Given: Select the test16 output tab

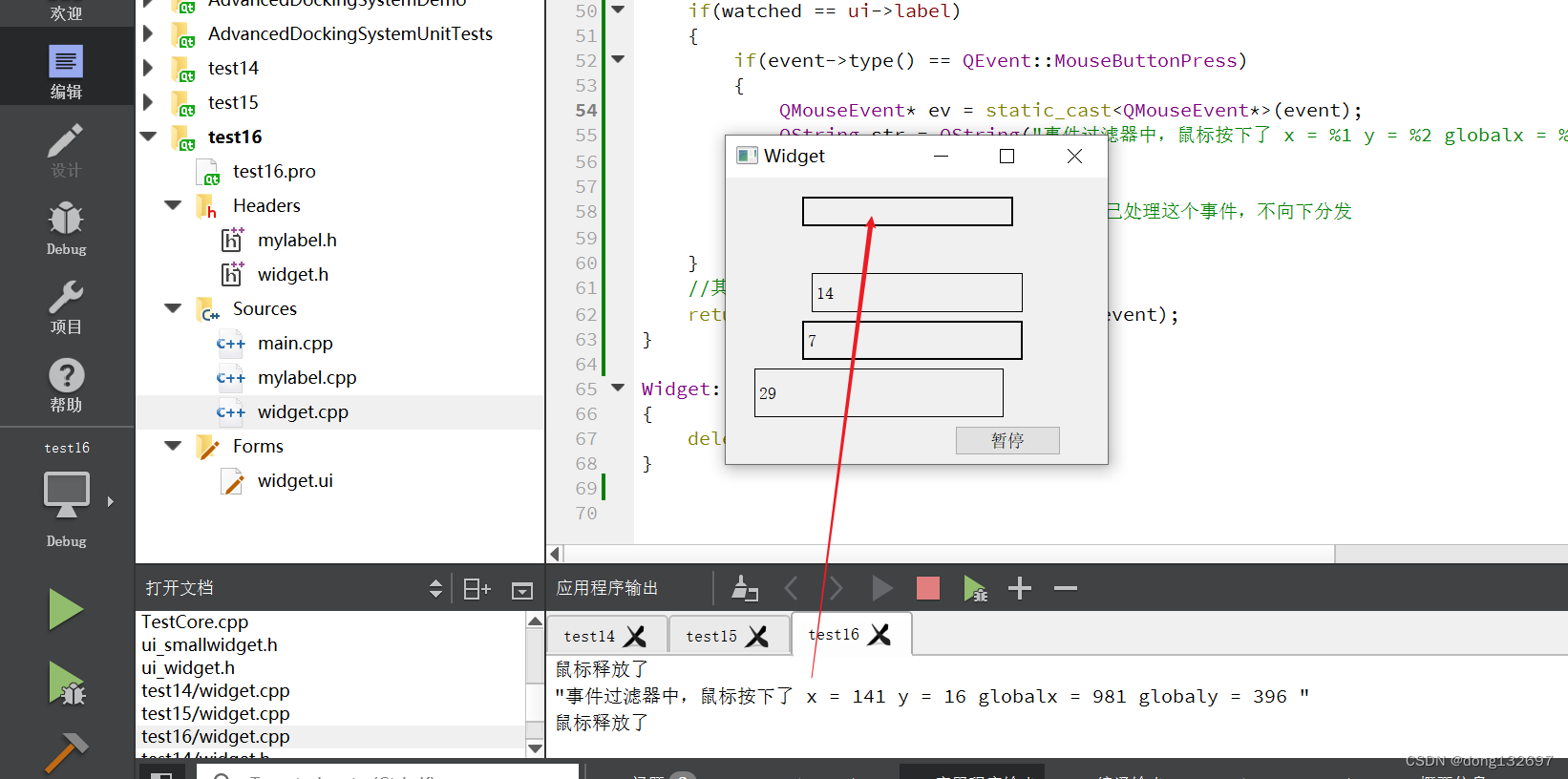Looking at the screenshot, I should (x=834, y=635).
